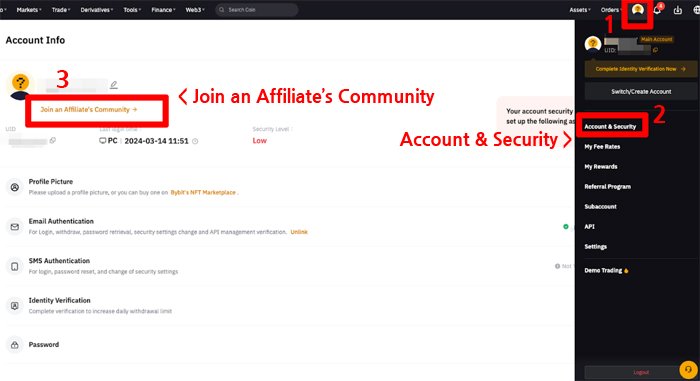The width and height of the screenshot is (700, 381).
Task: Click the Search Coin input field
Action: [x=257, y=9]
